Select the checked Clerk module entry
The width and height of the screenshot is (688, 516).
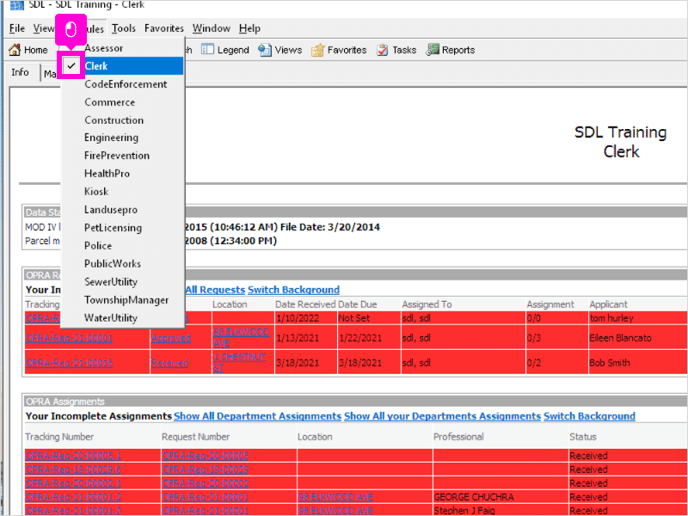pyautogui.click(x=122, y=66)
